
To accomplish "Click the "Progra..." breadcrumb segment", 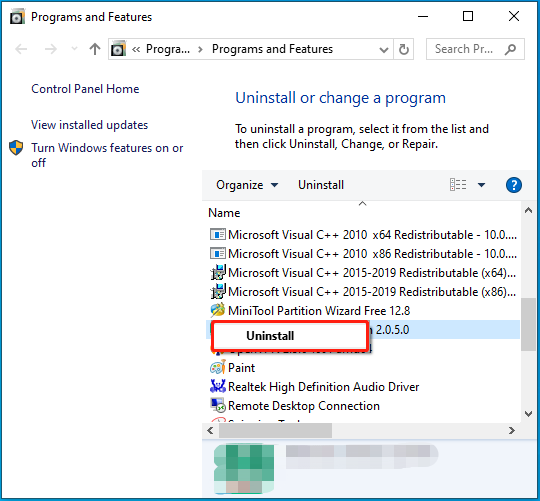I will 168,49.
